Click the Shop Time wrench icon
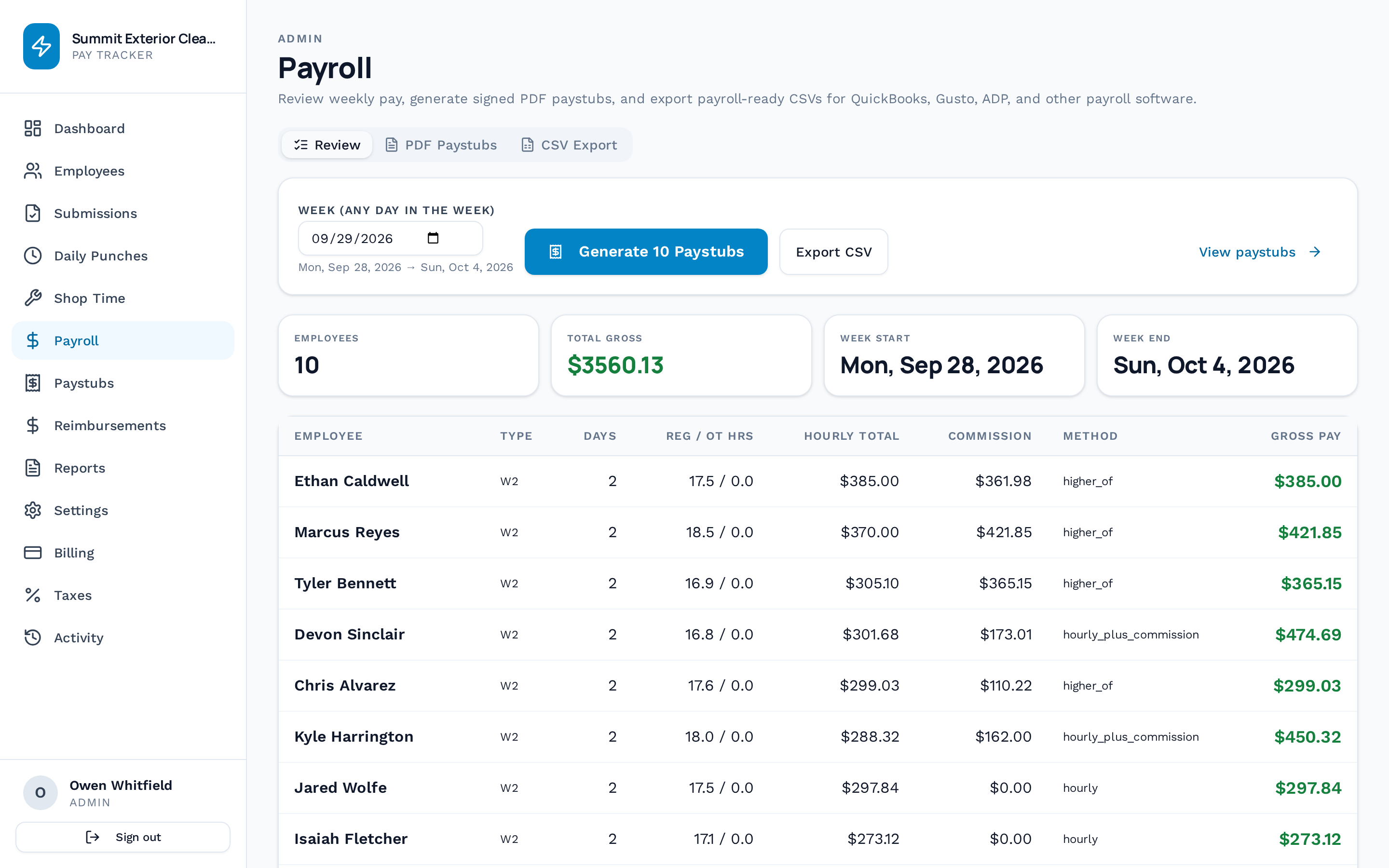This screenshot has height=868, width=1389. coord(33,298)
